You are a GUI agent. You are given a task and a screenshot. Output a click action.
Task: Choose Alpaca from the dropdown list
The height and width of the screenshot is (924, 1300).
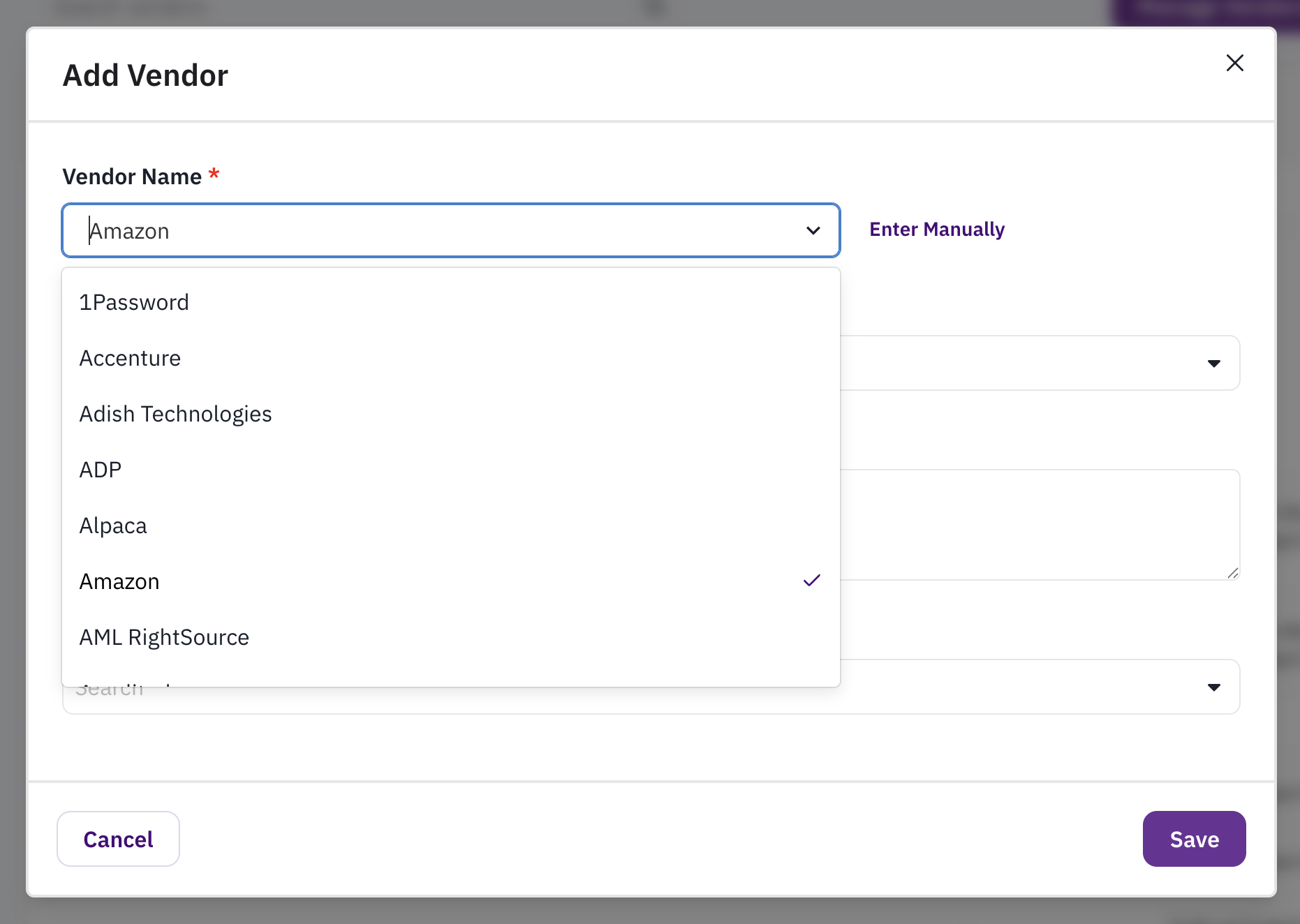tap(450, 526)
